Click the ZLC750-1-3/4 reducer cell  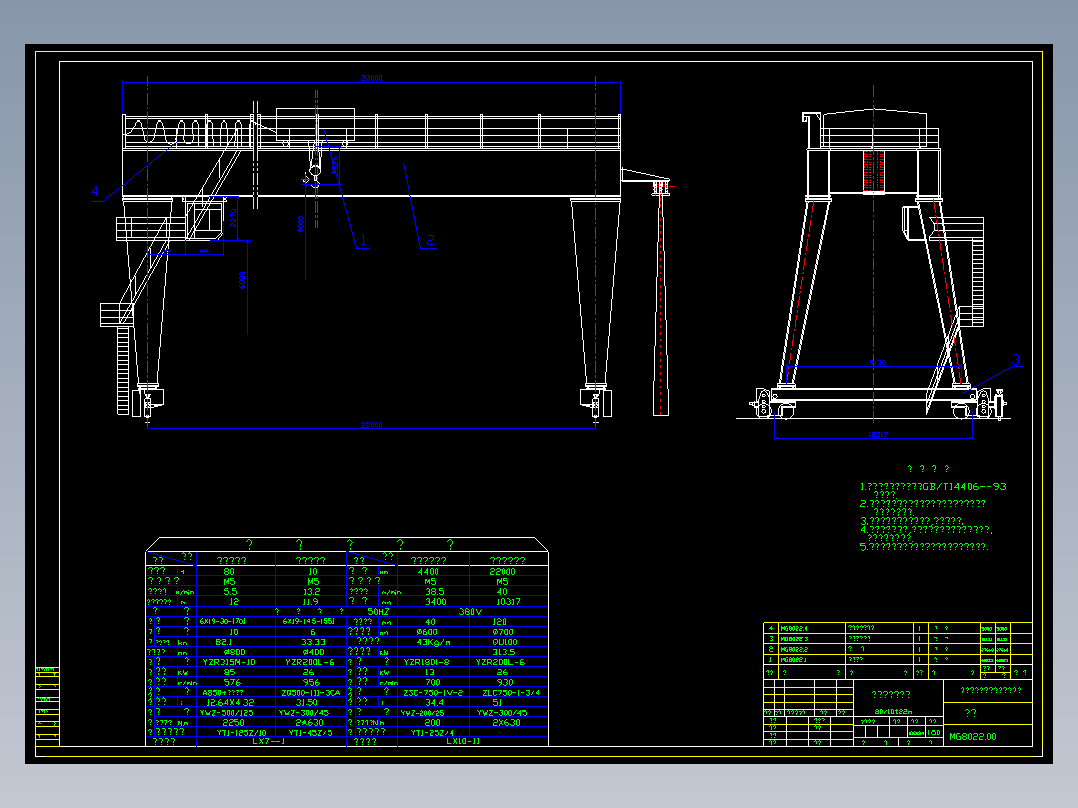click(x=511, y=692)
